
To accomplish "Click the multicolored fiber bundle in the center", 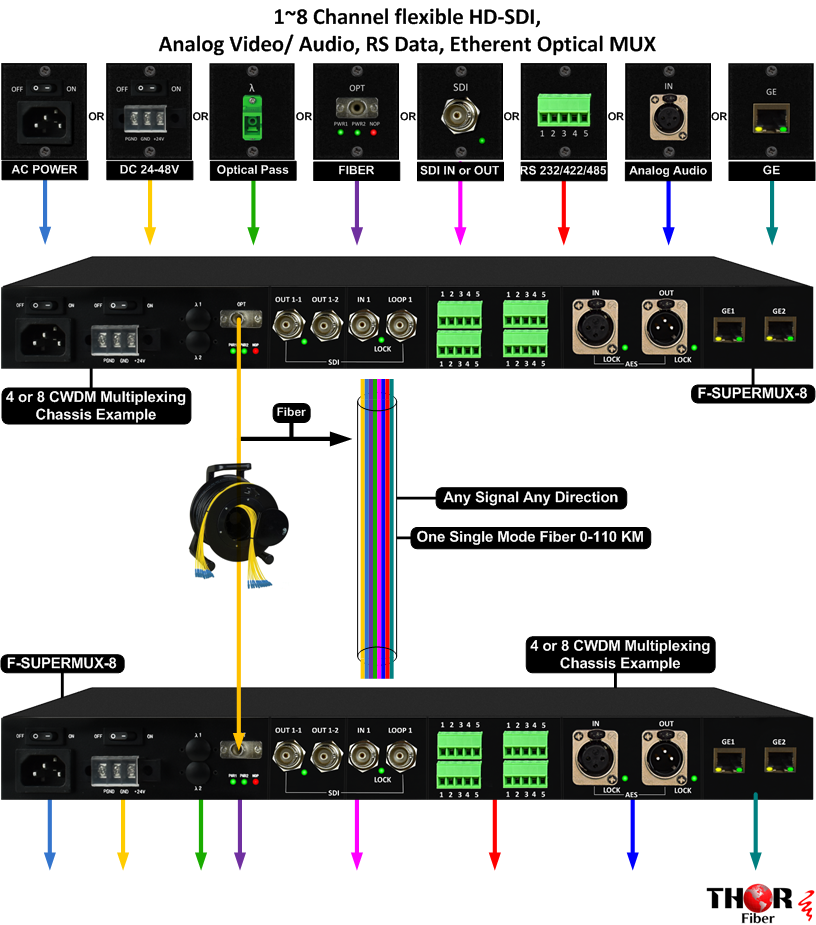I will (379, 530).
